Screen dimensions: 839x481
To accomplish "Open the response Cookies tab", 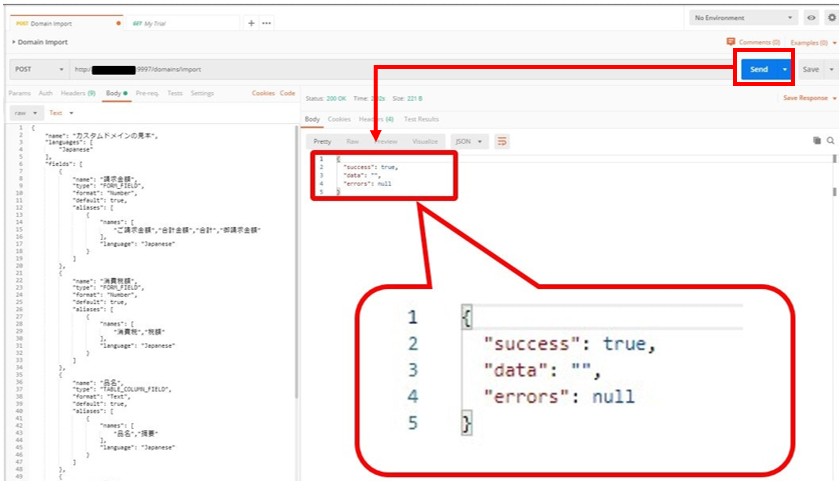I will tap(339, 119).
